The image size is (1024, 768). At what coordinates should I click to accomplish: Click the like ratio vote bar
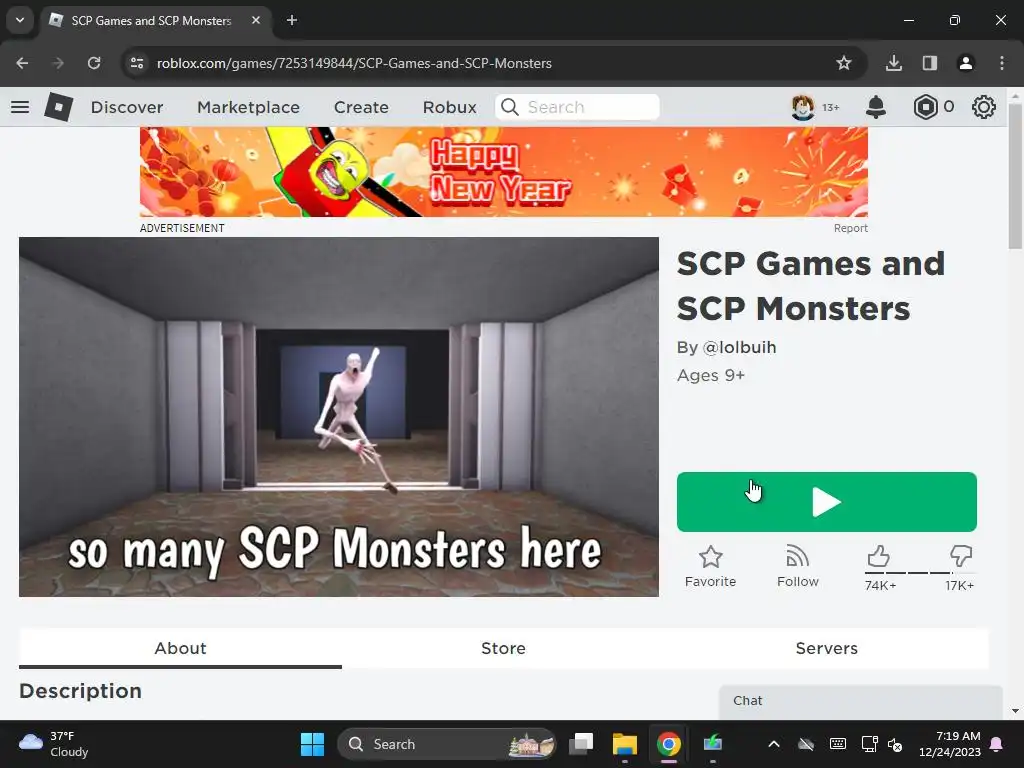tap(920, 573)
